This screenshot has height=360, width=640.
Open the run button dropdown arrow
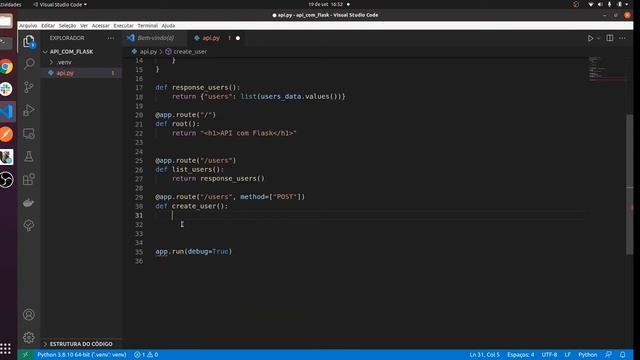[x=598, y=38]
